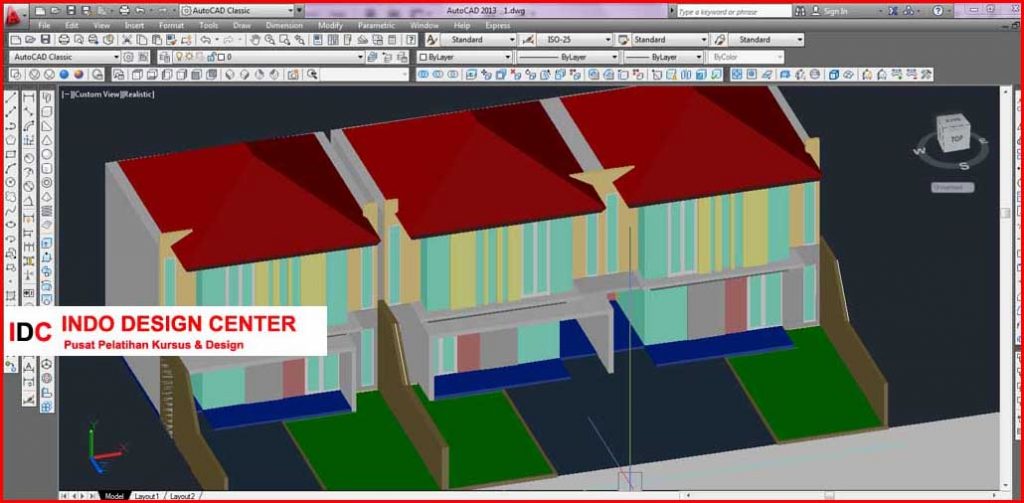Viewport: 1024px width, 503px height.
Task: Click the Plot printer icon in Standard toolbar
Action: [x=63, y=40]
